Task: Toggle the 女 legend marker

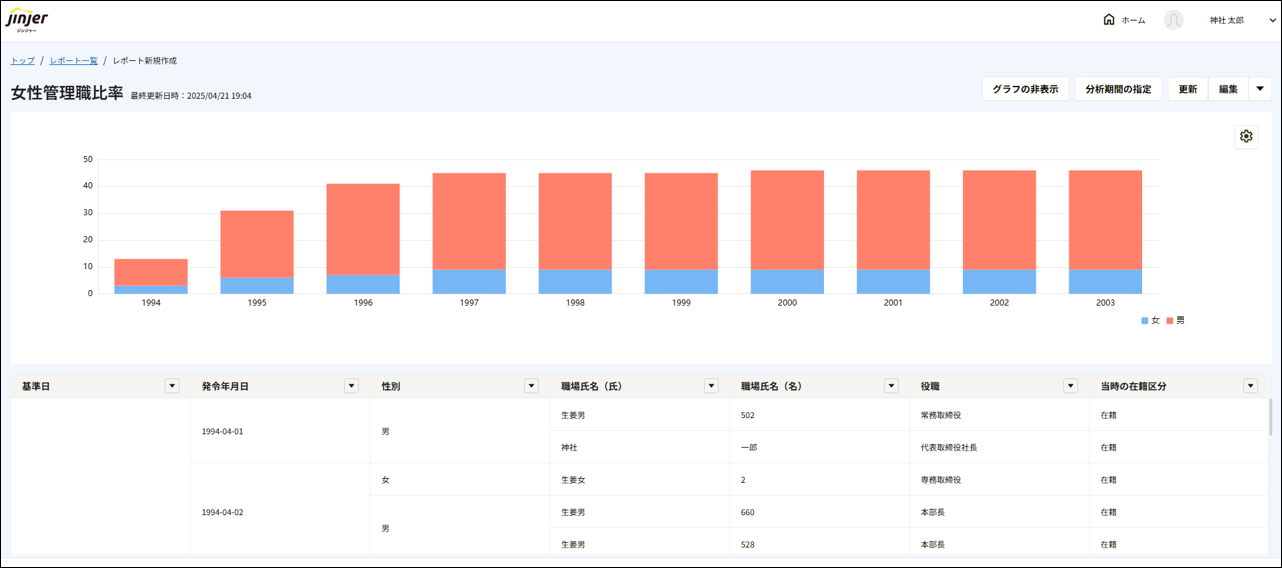Action: (x=1145, y=321)
